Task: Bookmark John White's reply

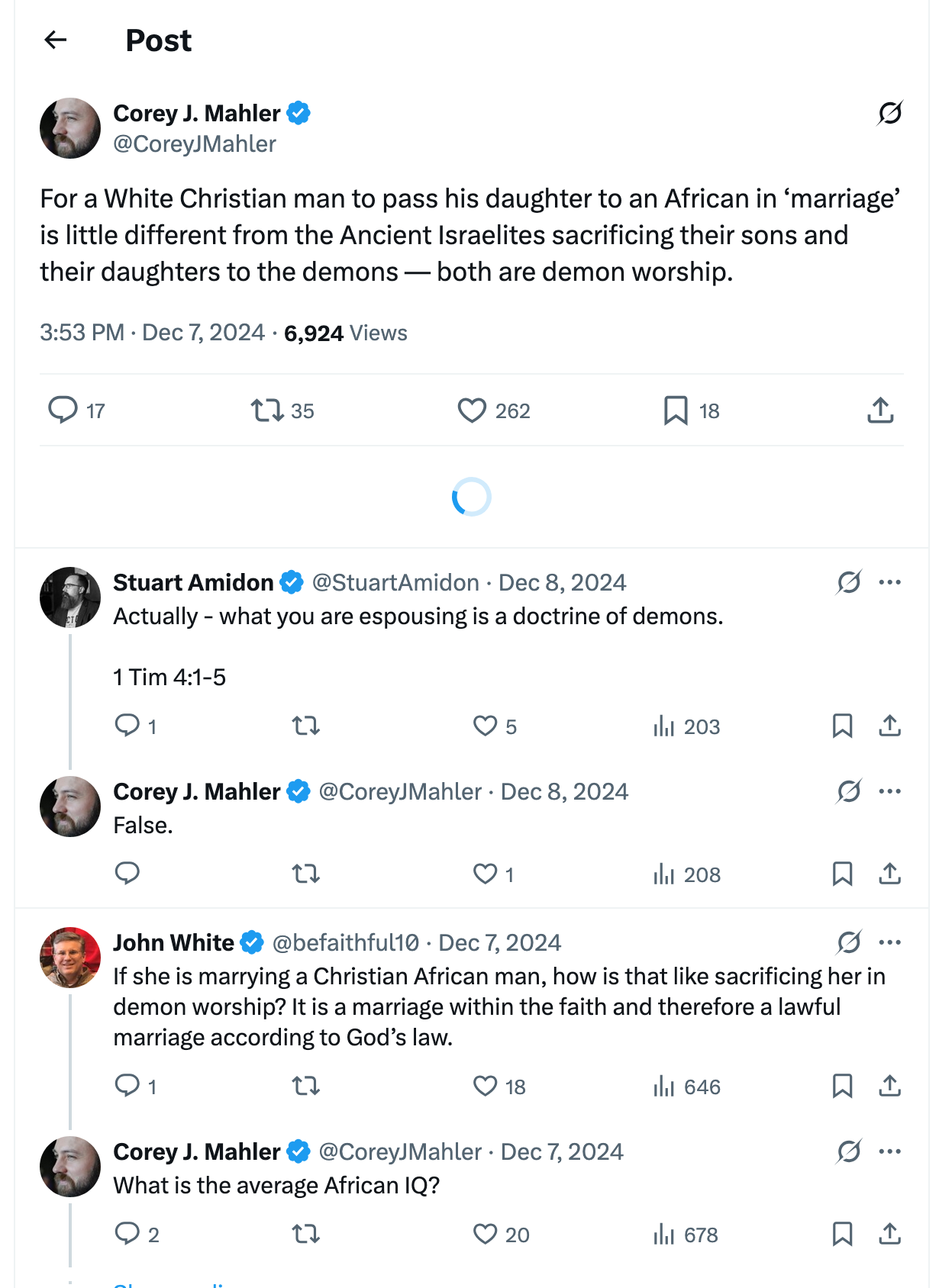Action: click(x=842, y=1086)
